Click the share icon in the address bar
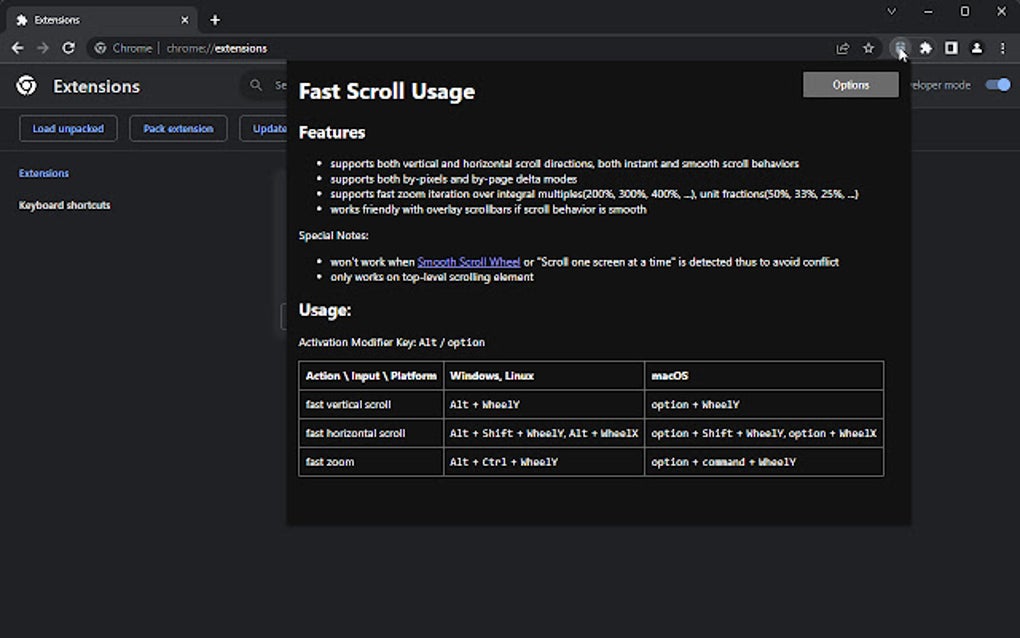This screenshot has width=1020, height=638. pos(843,47)
